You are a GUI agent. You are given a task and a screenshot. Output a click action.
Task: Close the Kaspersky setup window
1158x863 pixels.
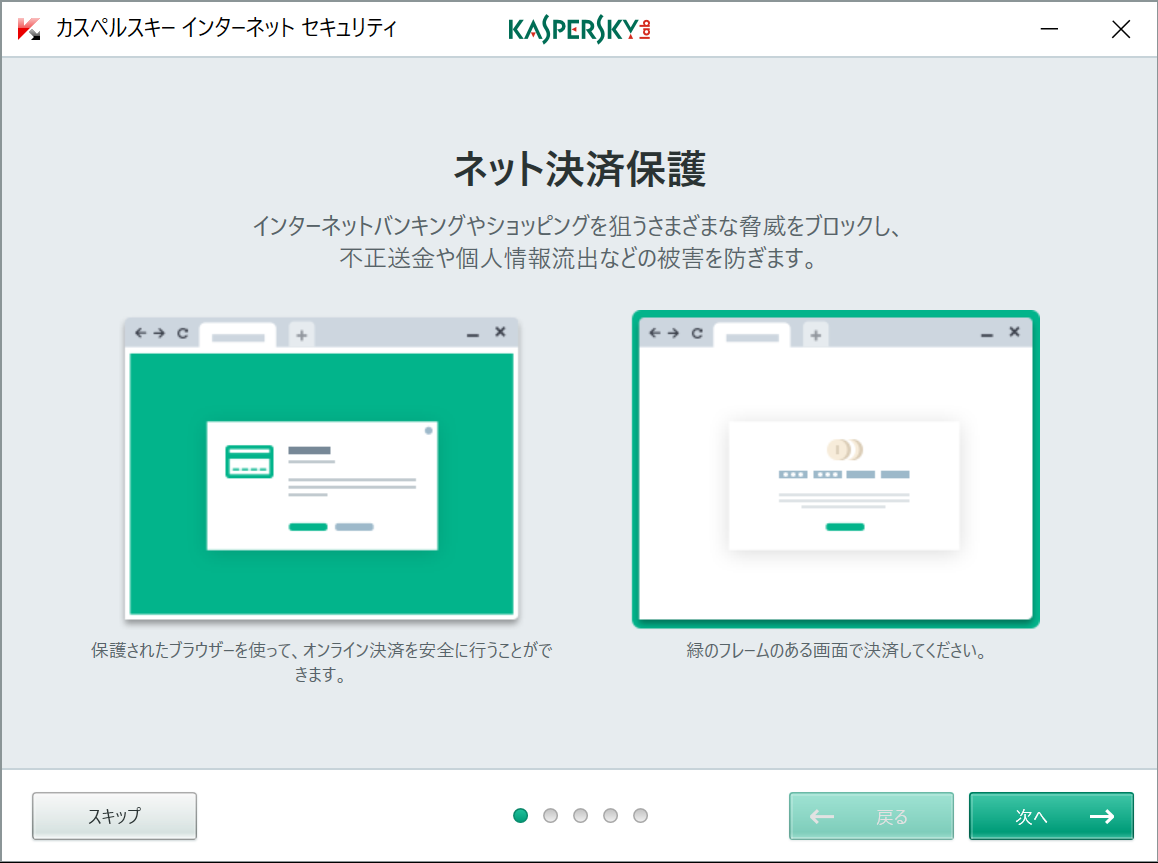tap(1121, 29)
